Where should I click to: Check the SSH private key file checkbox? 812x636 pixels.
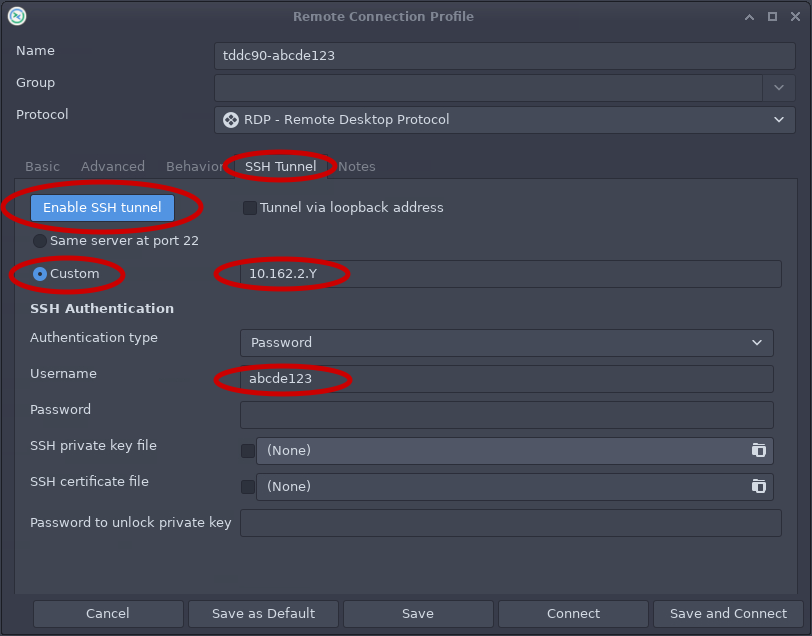[x=248, y=451]
